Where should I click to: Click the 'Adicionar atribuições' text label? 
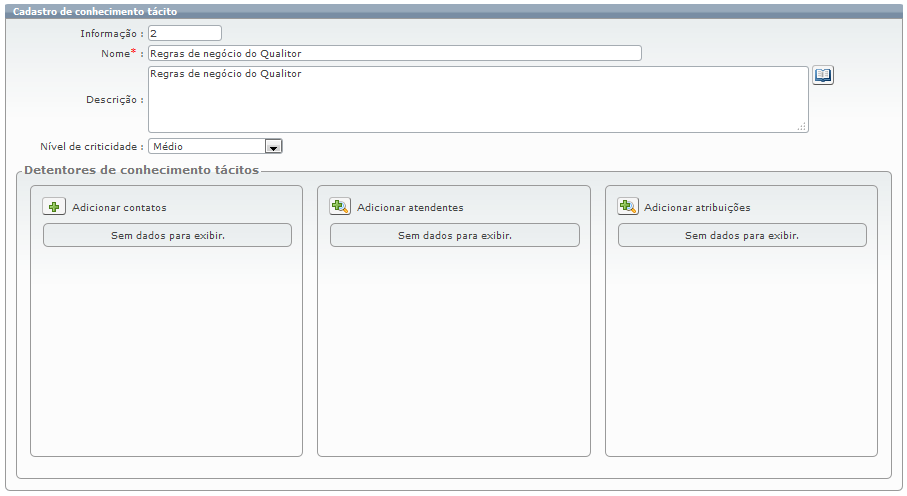[x=697, y=208]
